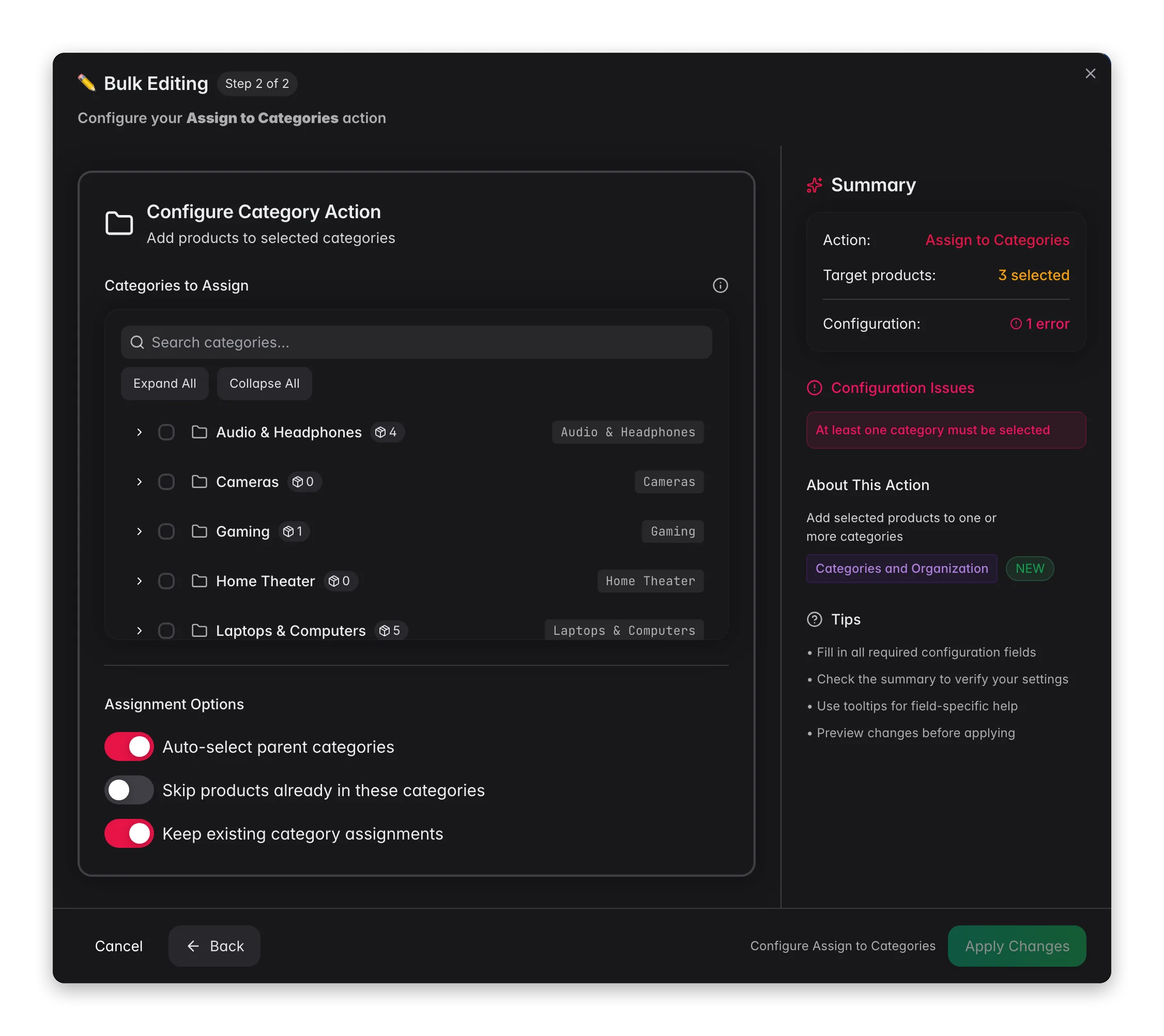
Task: Click the Home Theater category name
Action: coord(265,581)
